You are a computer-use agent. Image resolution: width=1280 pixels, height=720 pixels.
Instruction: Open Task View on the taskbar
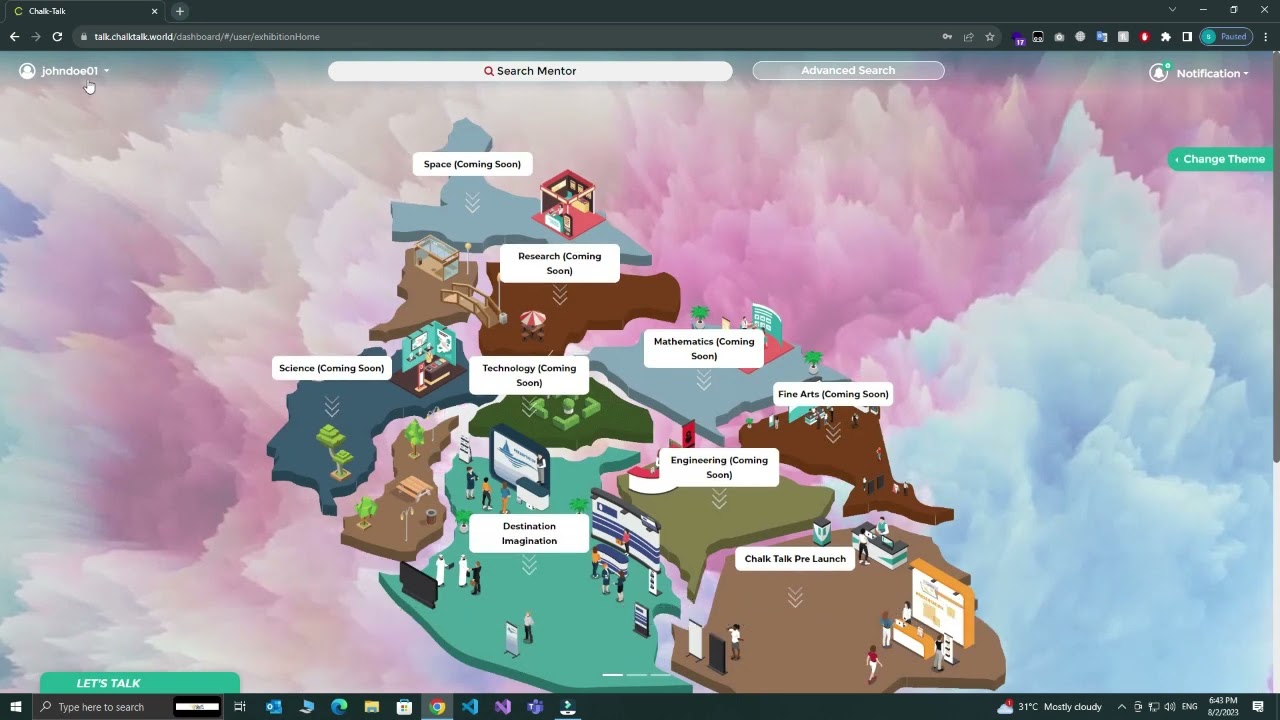240,707
